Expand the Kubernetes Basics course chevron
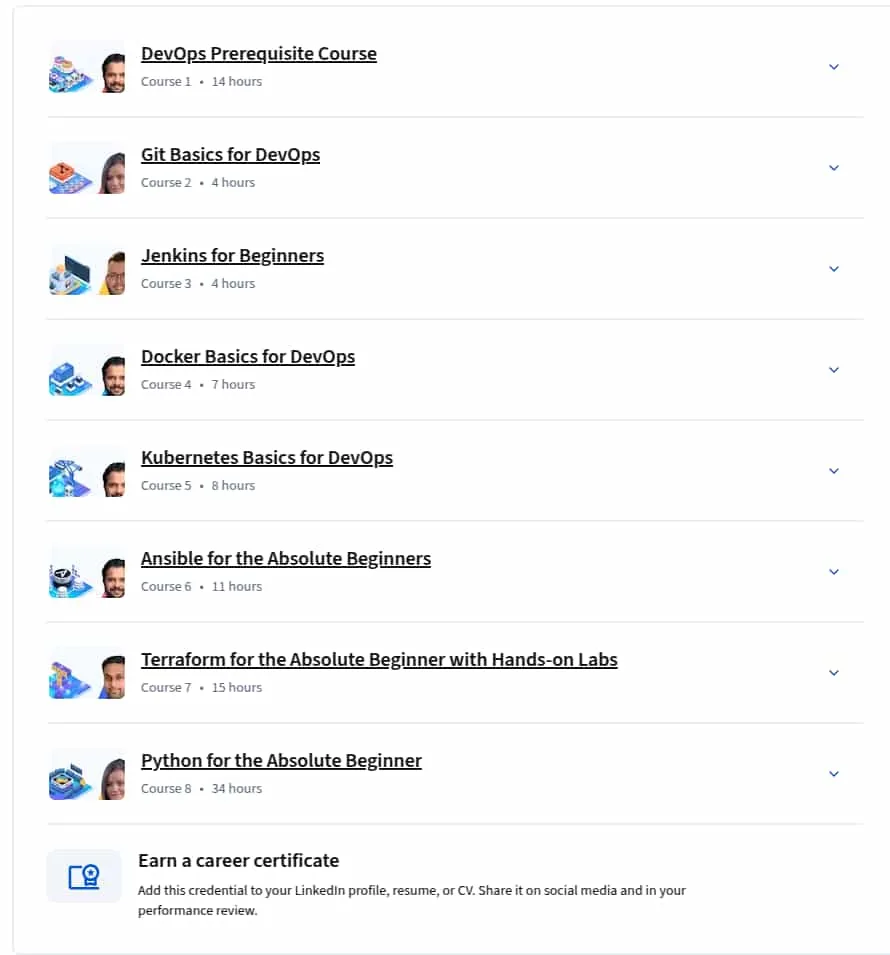The height and width of the screenshot is (955, 890). tap(834, 471)
